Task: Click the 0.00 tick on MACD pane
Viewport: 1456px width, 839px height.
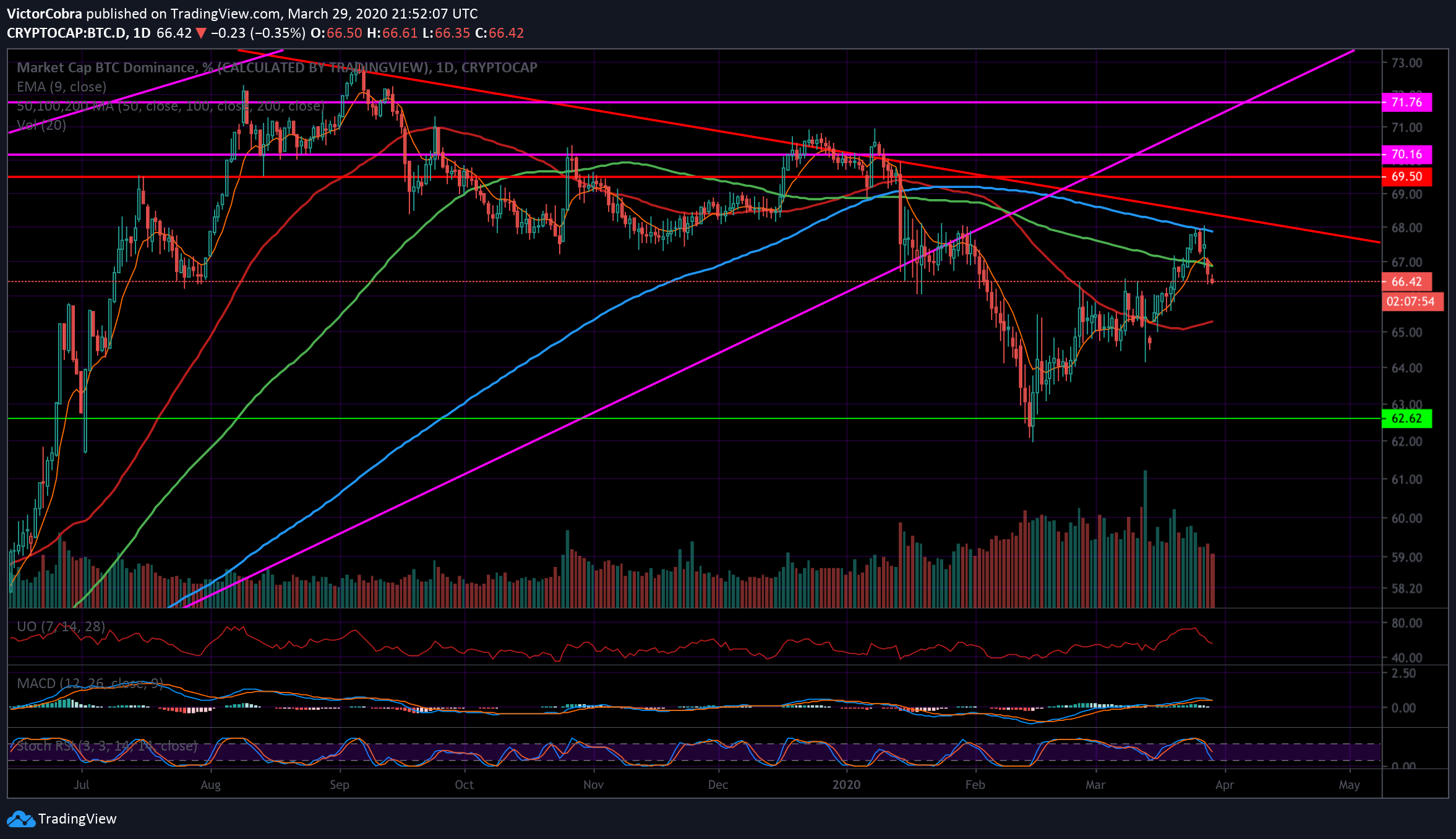Action: point(1403,707)
